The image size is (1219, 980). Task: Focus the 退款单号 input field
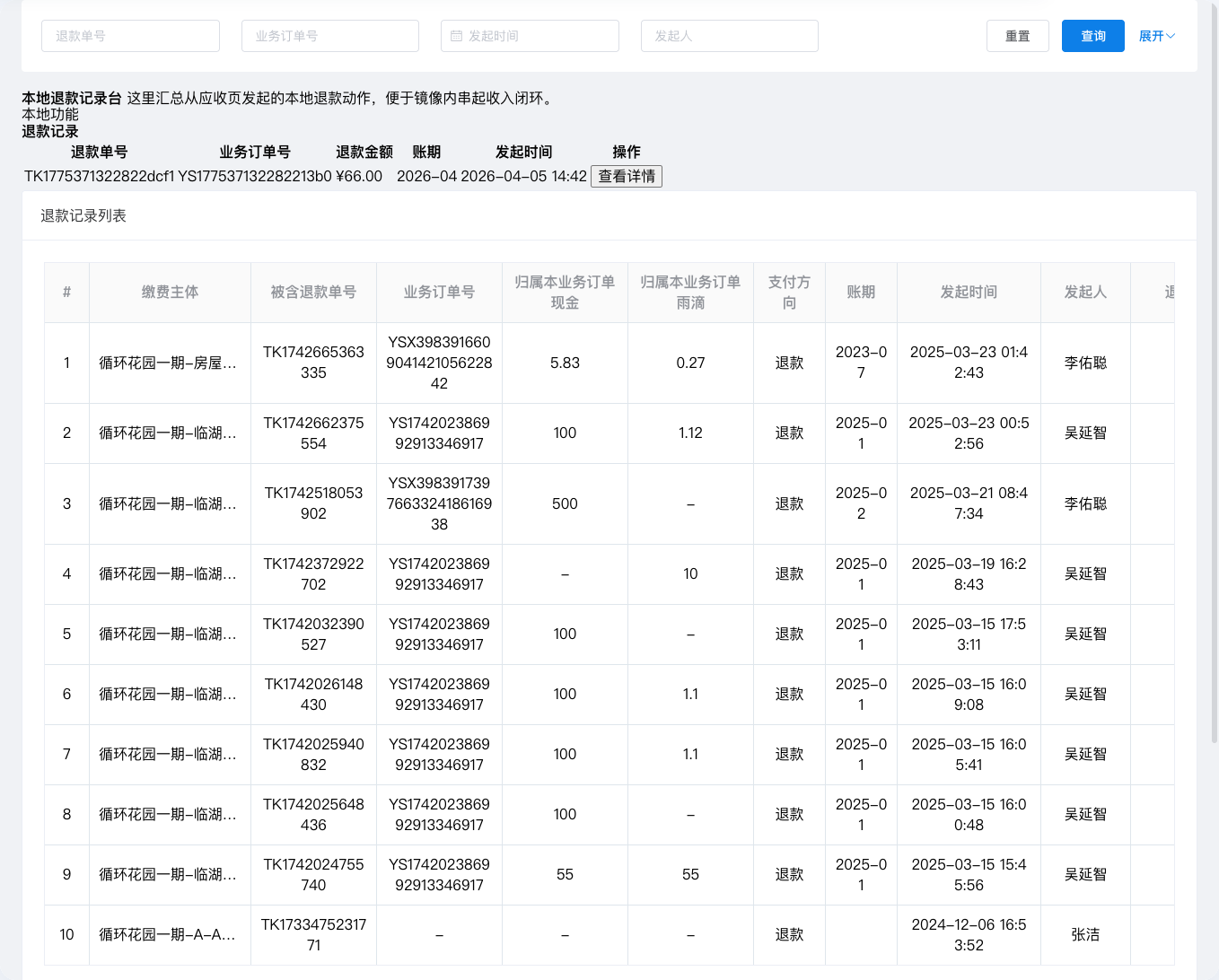click(x=130, y=36)
